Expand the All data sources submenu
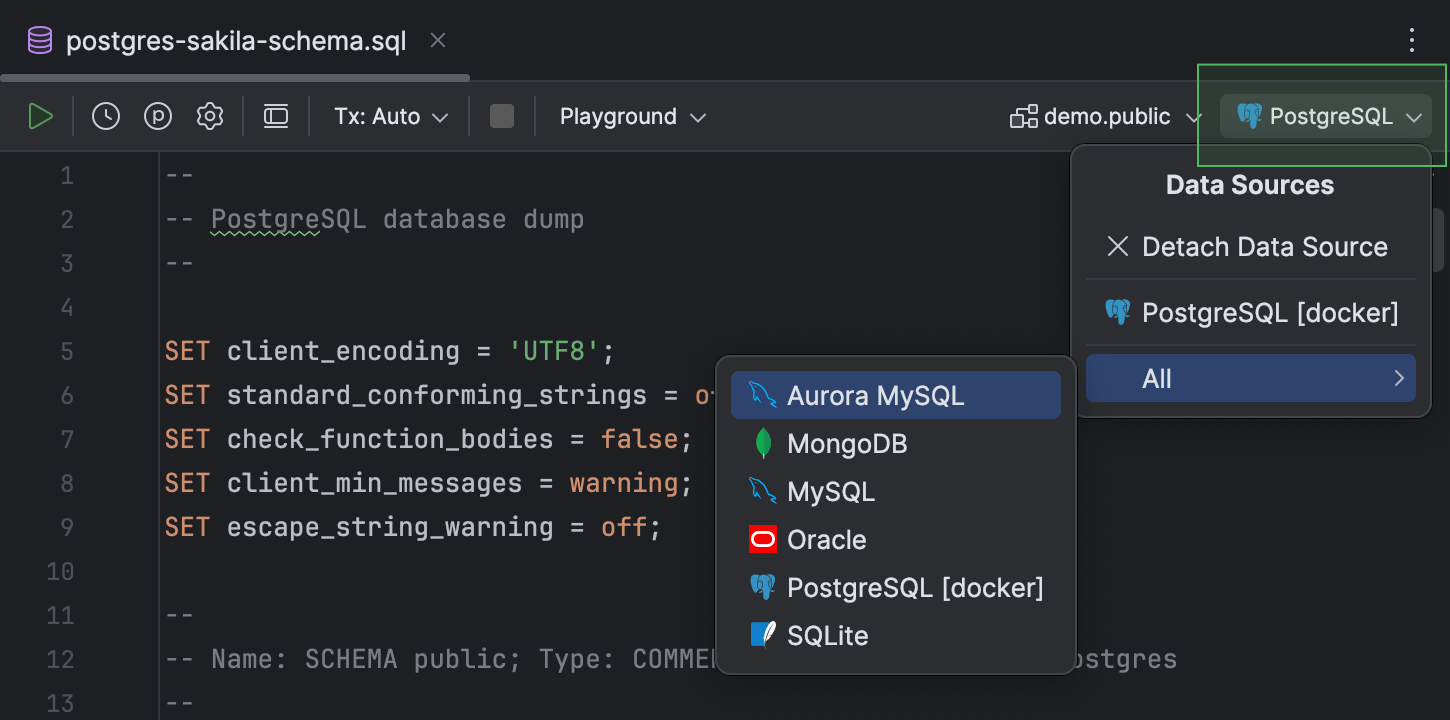 [x=1250, y=378]
